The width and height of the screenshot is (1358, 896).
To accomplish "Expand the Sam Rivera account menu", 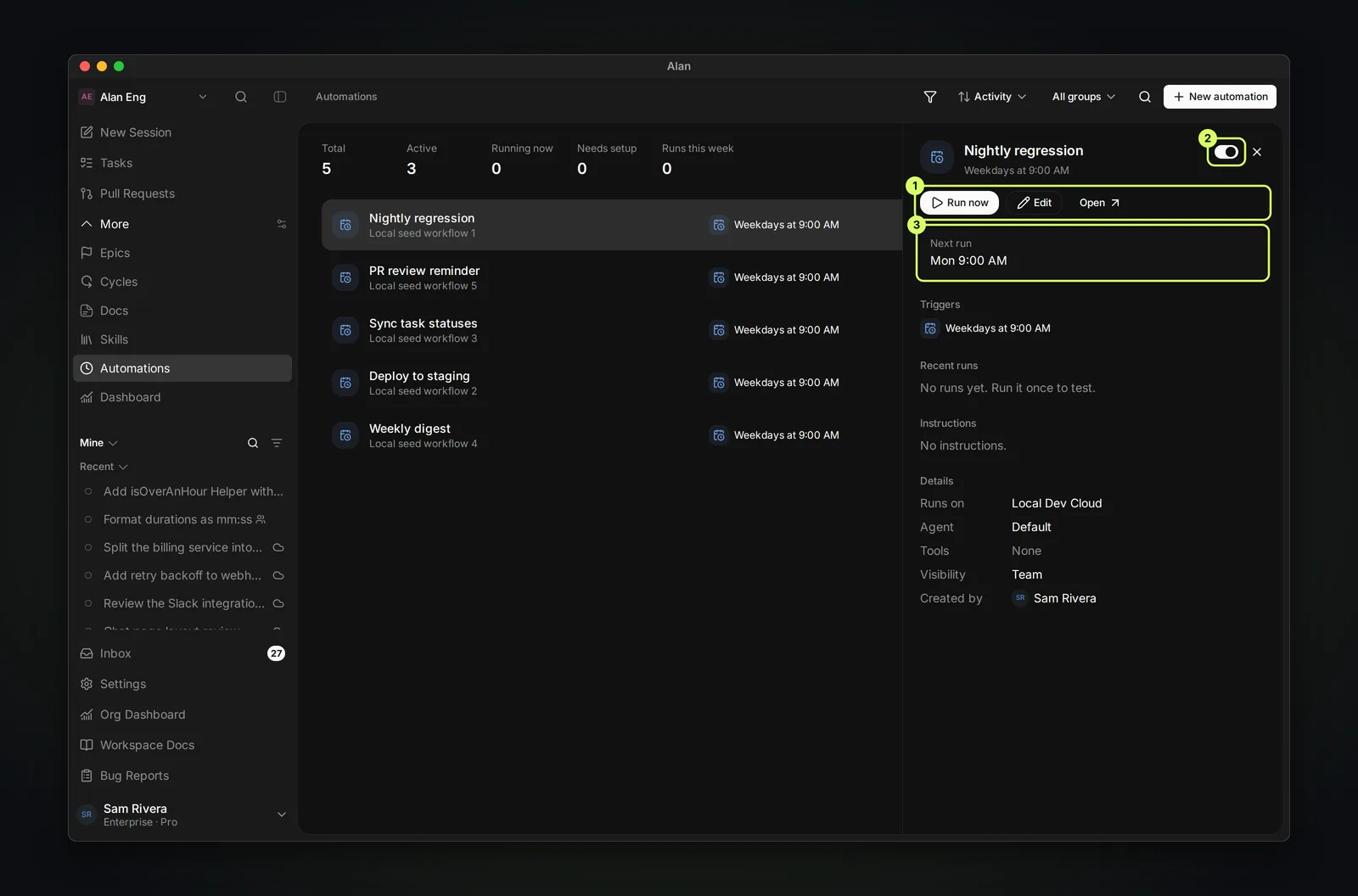I will (x=182, y=815).
